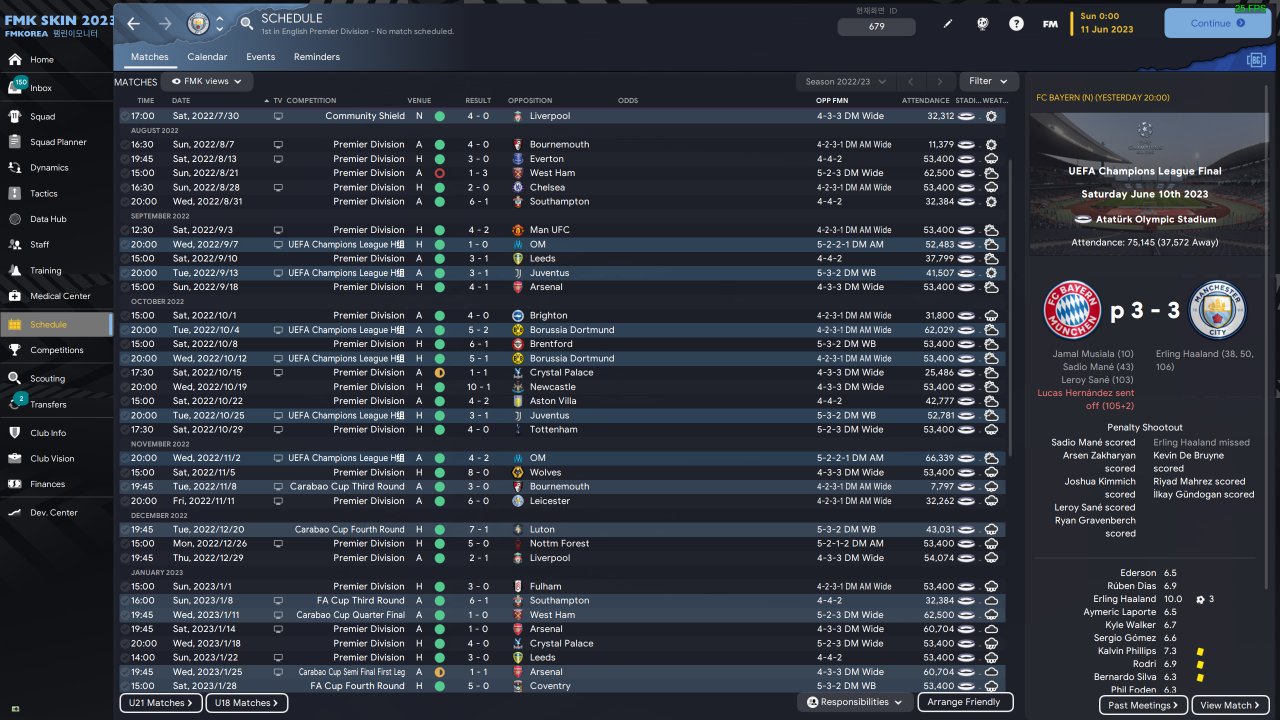Open the Staff sidebar icon

point(15,244)
